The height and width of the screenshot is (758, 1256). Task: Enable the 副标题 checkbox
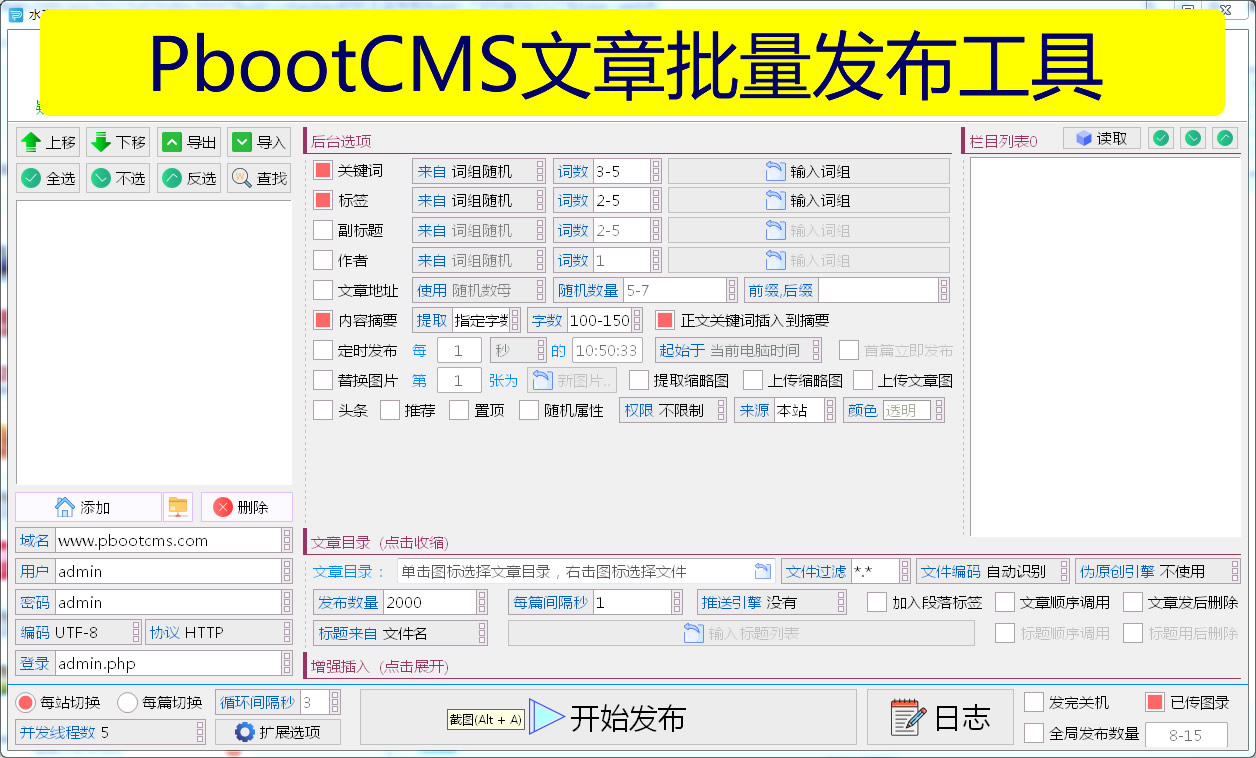click(323, 229)
